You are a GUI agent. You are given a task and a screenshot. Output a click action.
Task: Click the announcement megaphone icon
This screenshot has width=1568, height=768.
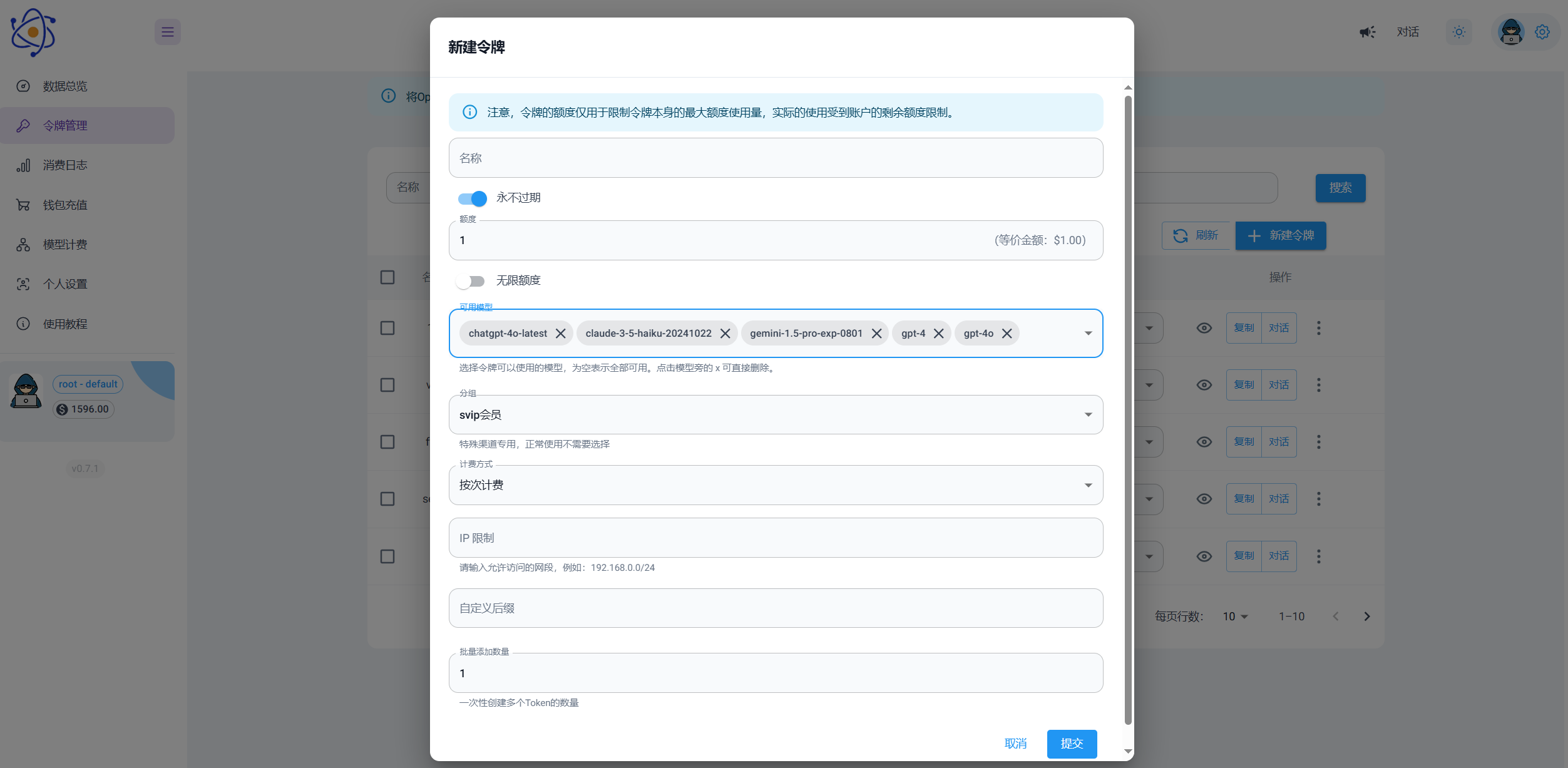click(x=1367, y=32)
